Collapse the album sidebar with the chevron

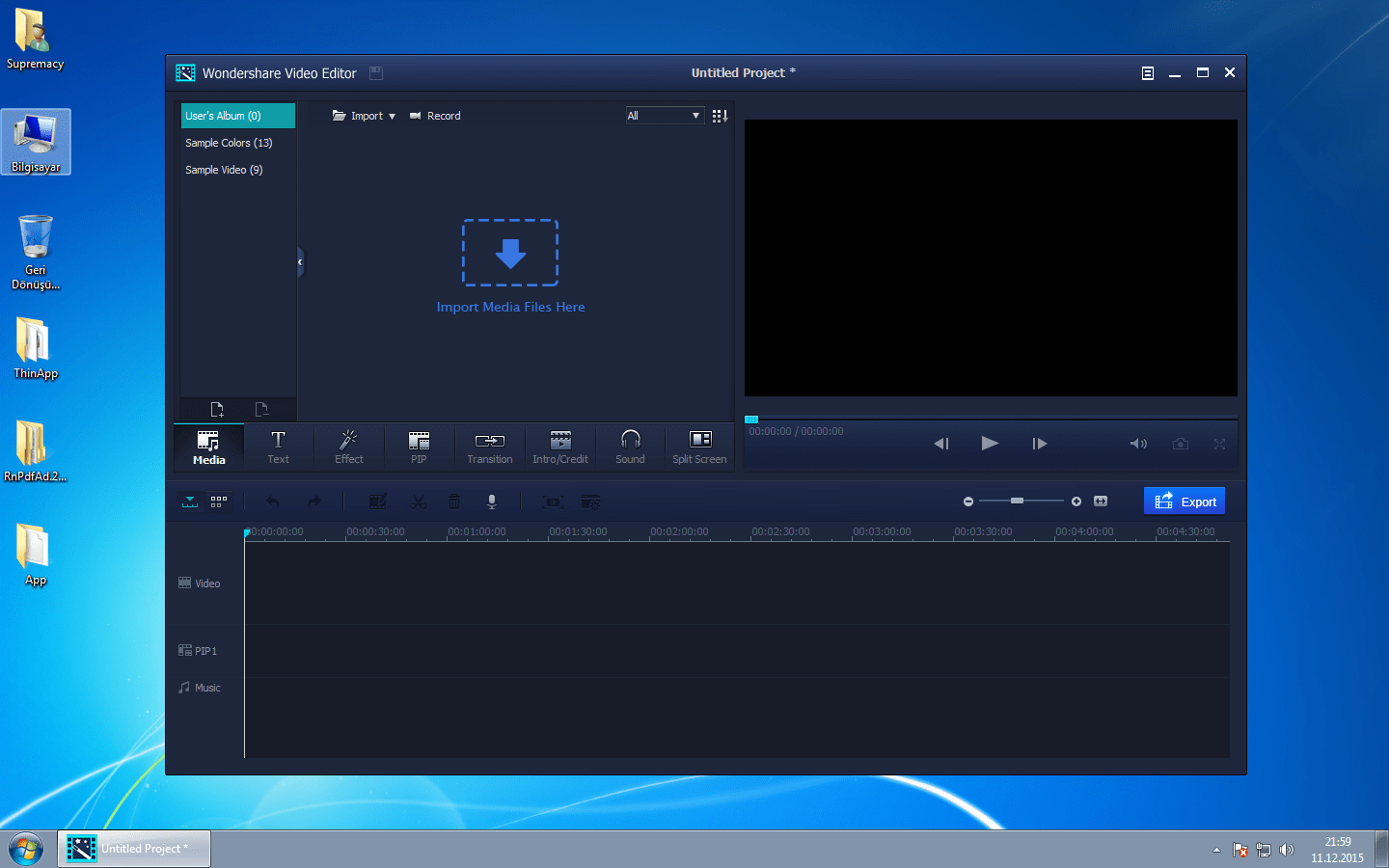(300, 261)
